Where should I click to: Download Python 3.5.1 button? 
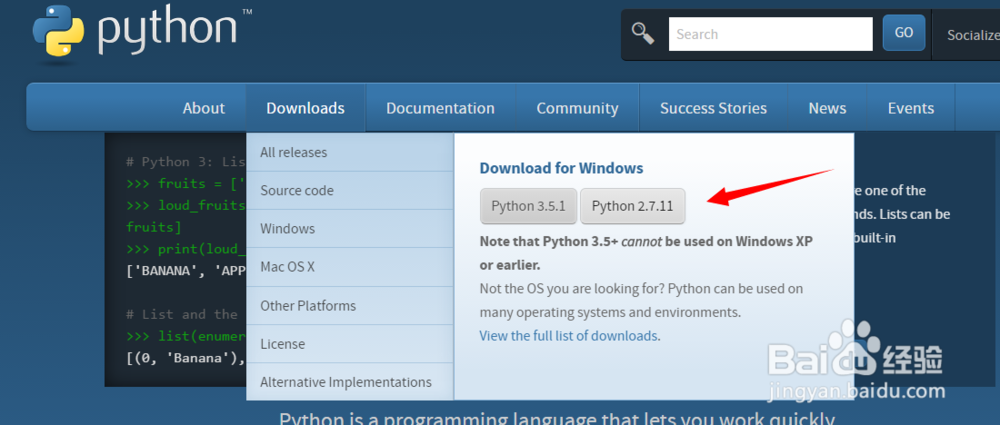click(529, 206)
